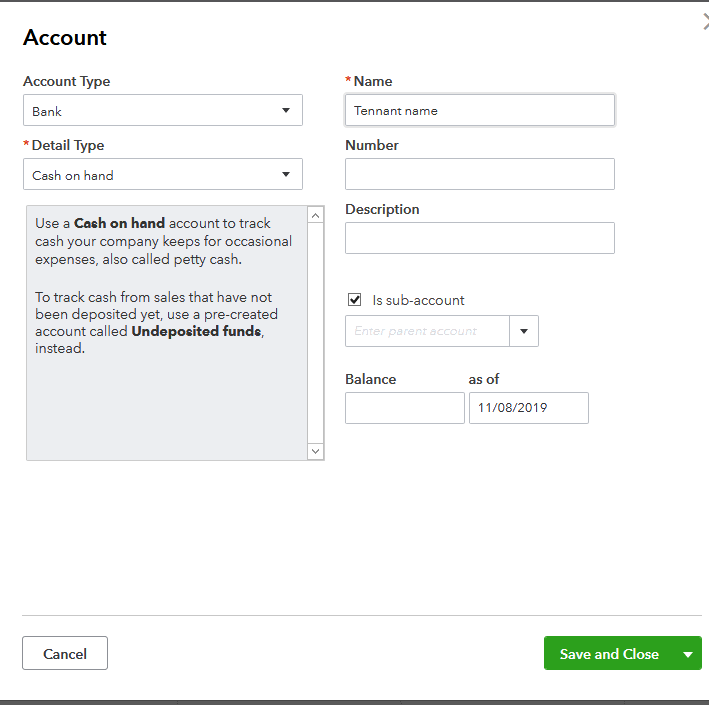This screenshot has width=709, height=705.
Task: Click the Is sub-account label
Action: click(x=418, y=300)
